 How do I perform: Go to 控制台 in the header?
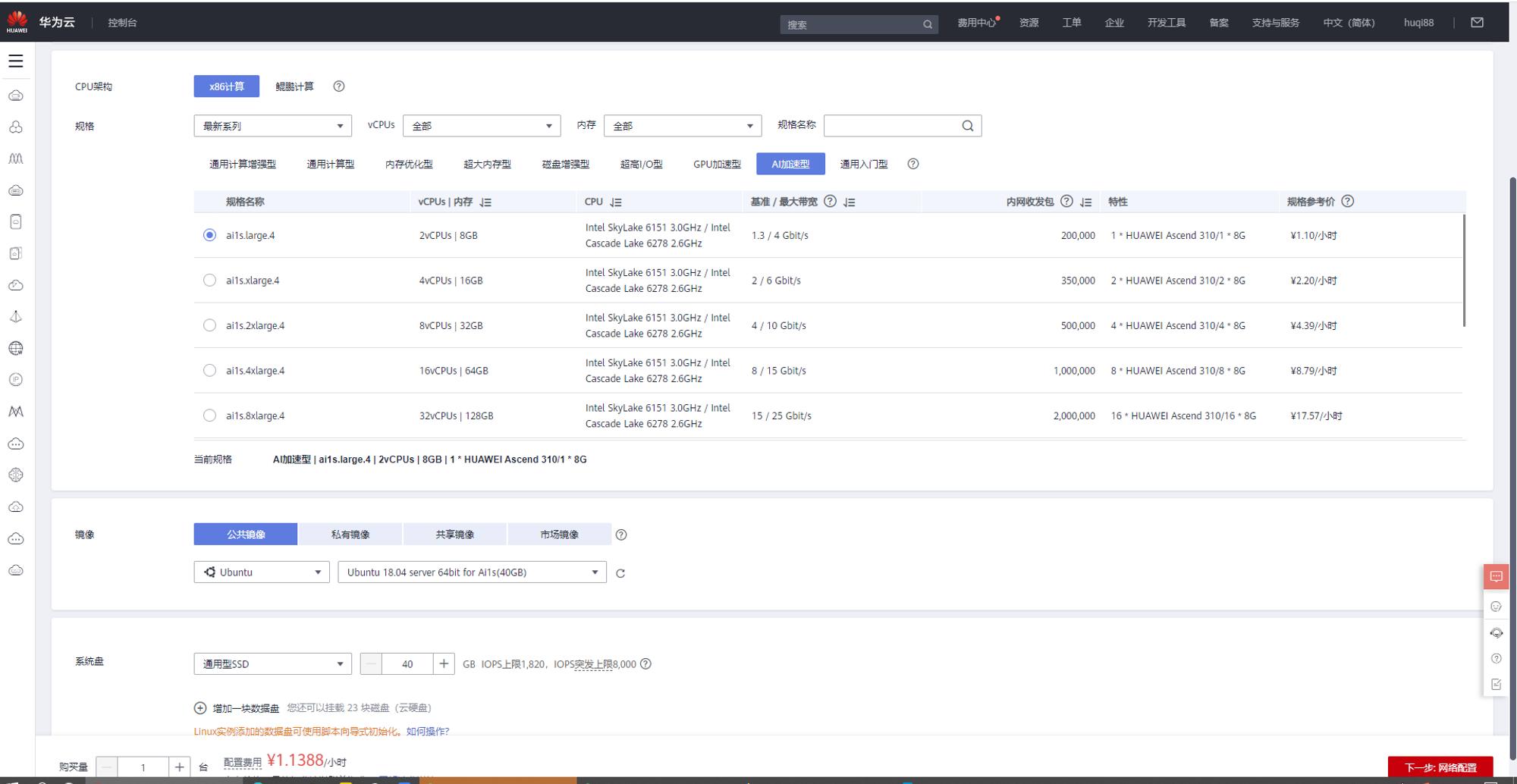(x=122, y=23)
